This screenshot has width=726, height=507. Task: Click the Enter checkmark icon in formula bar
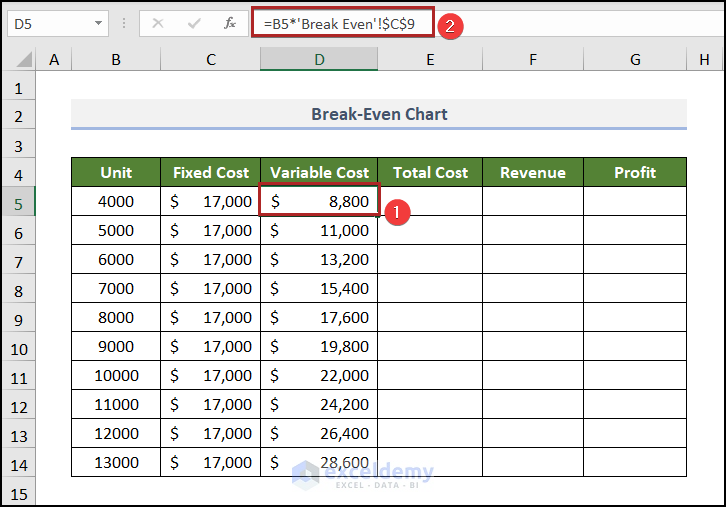193,23
